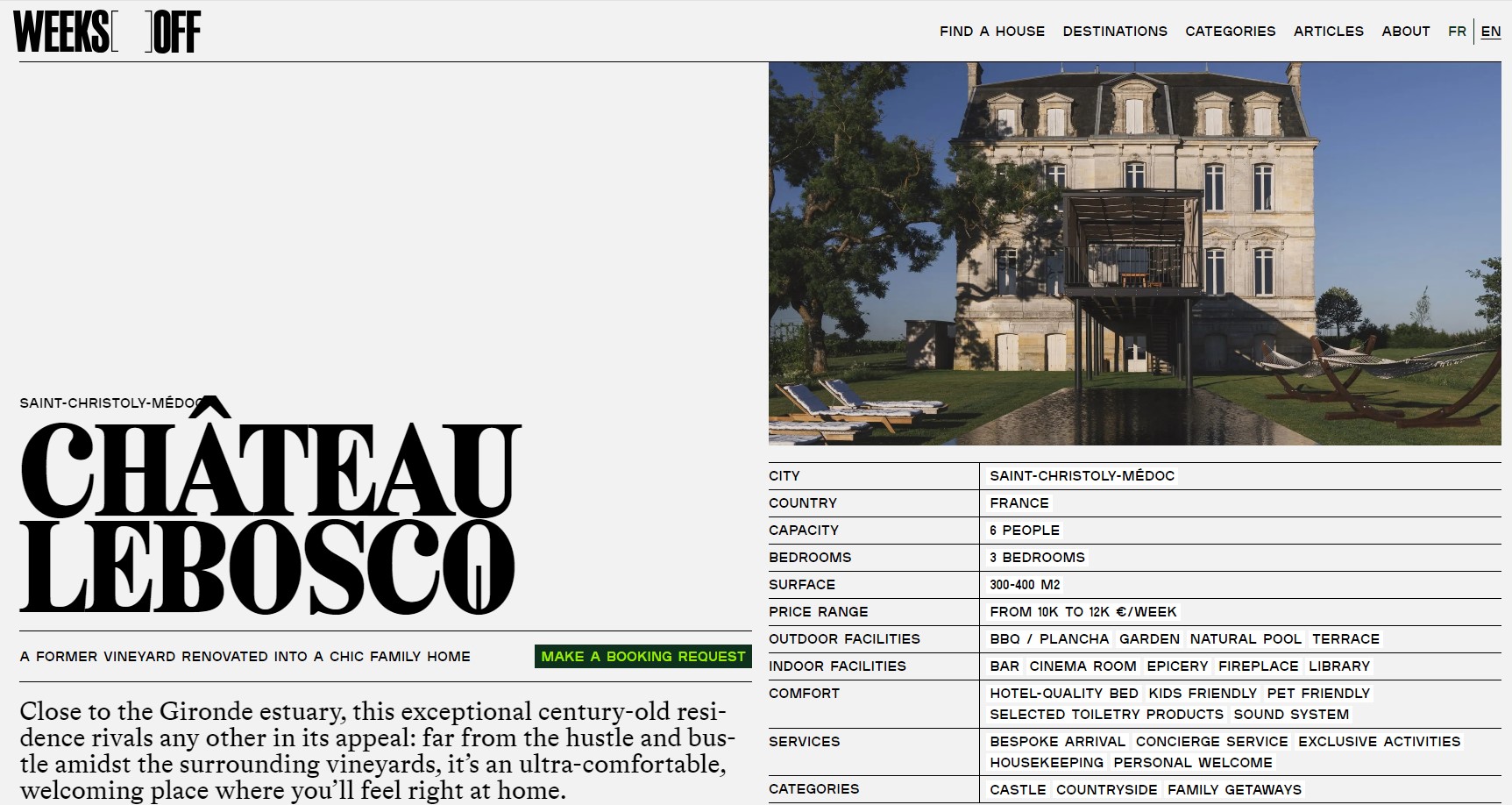Viewport: 1512px width, 805px height.
Task: Select the Family Getaways category
Action: (1234, 790)
